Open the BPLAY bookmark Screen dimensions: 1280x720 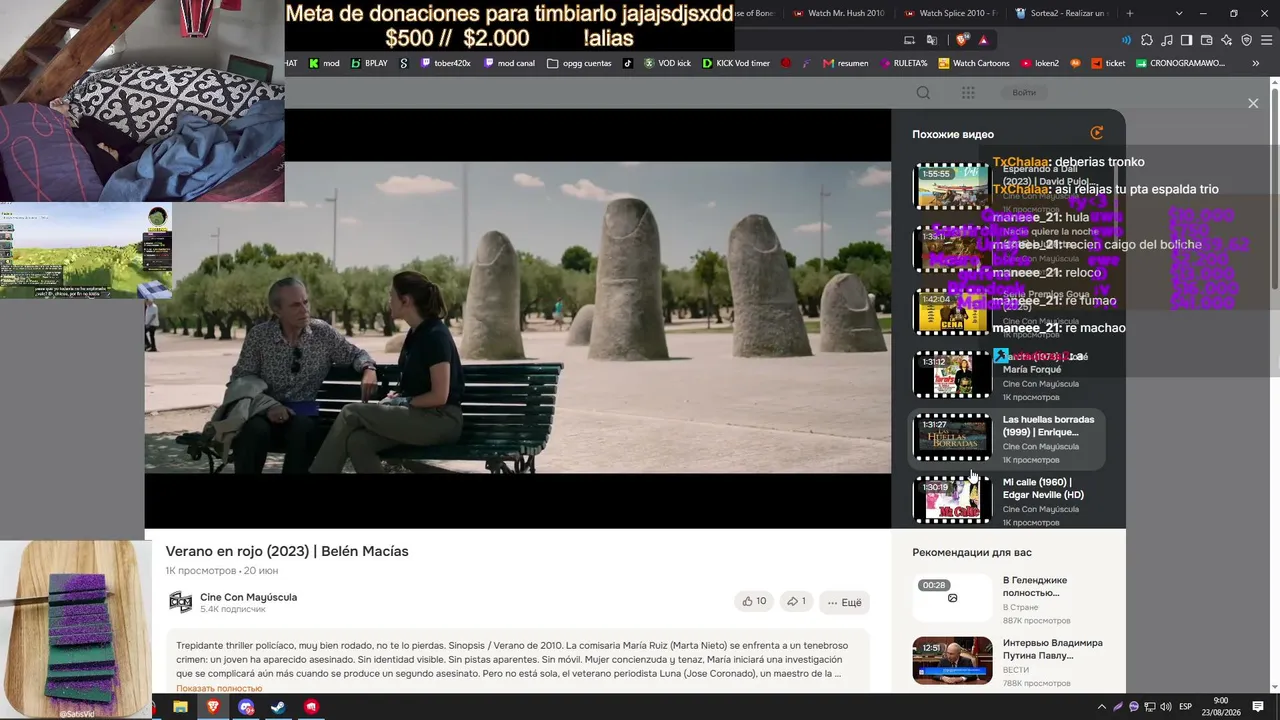click(x=369, y=63)
